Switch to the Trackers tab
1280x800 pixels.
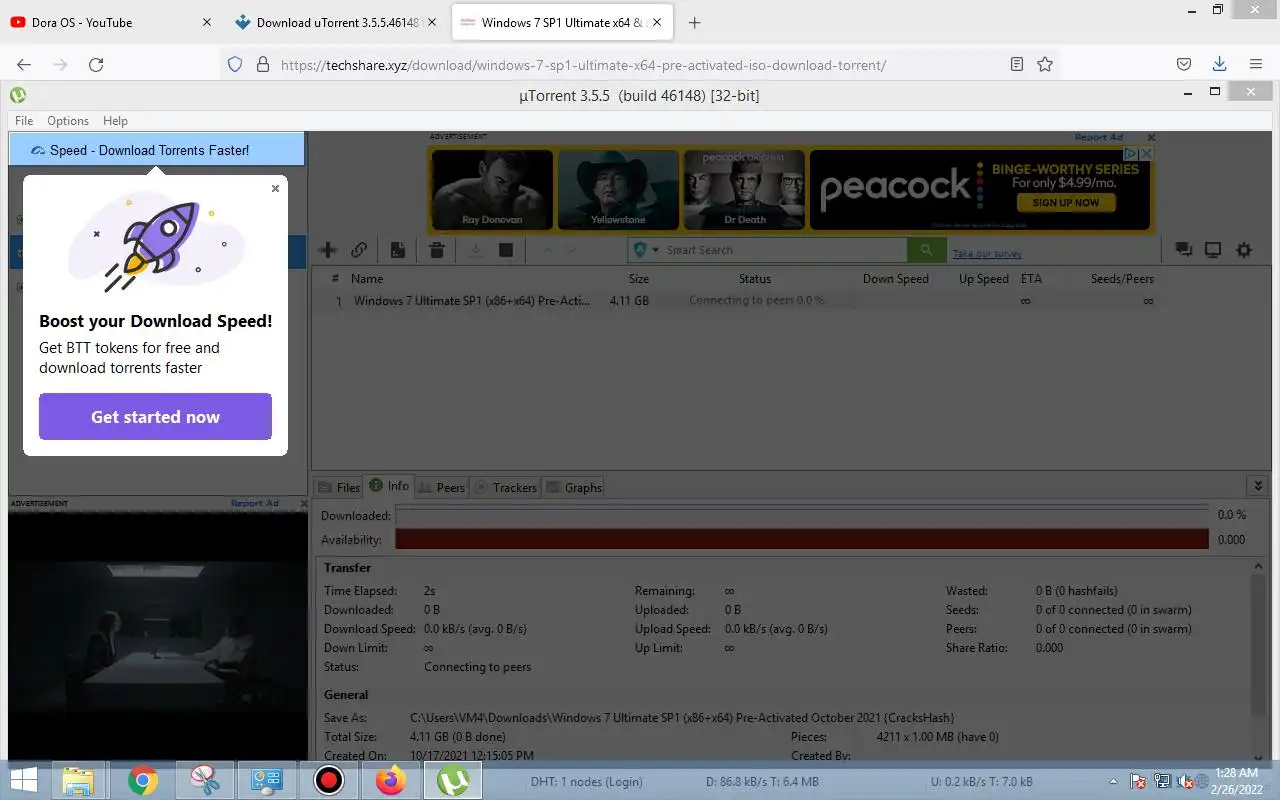click(x=505, y=487)
